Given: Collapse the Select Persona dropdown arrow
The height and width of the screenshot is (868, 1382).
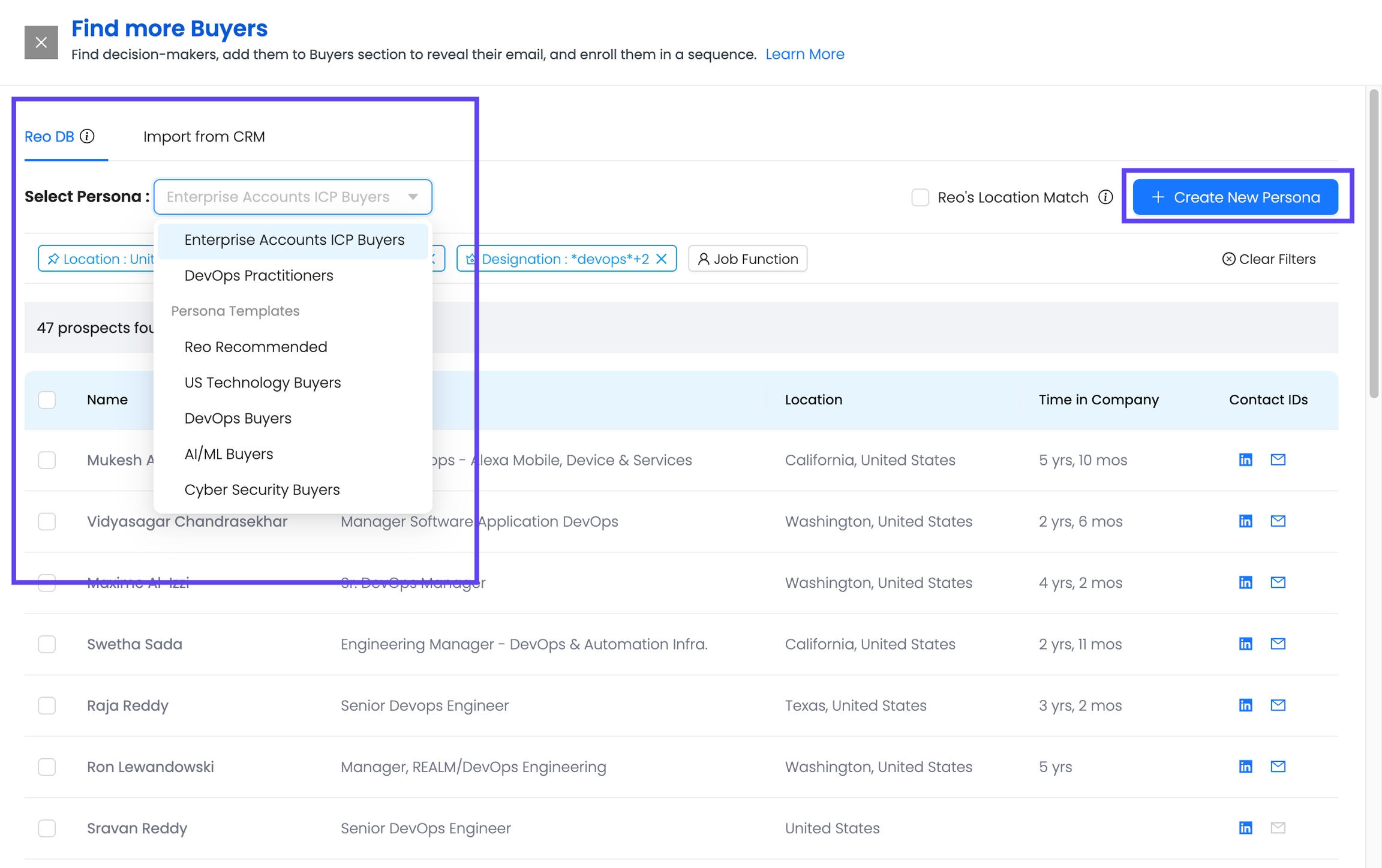Looking at the screenshot, I should point(413,197).
